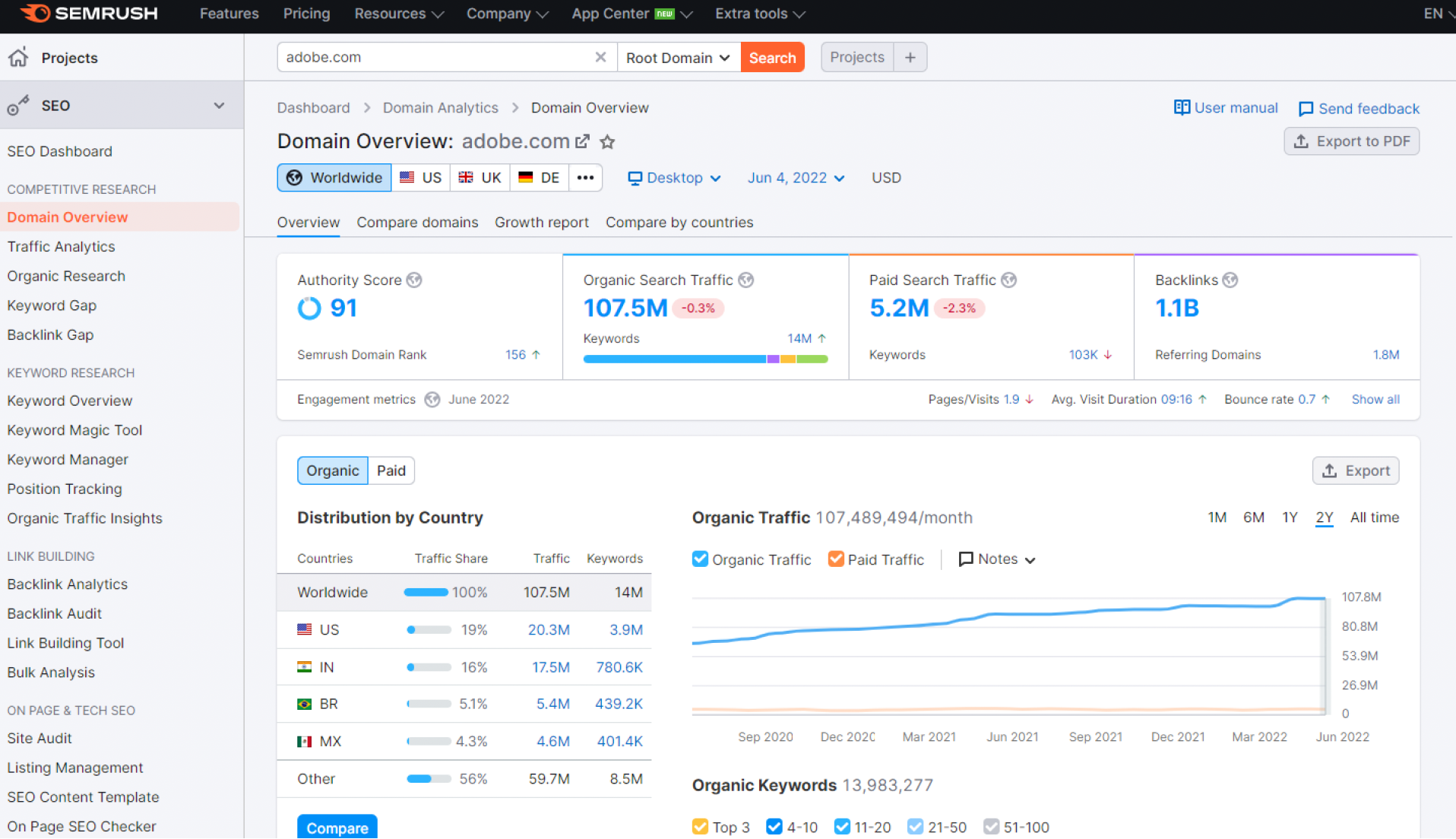The height and width of the screenshot is (839, 1456).
Task: Click the Engagement metrics globe icon
Action: coord(432,399)
